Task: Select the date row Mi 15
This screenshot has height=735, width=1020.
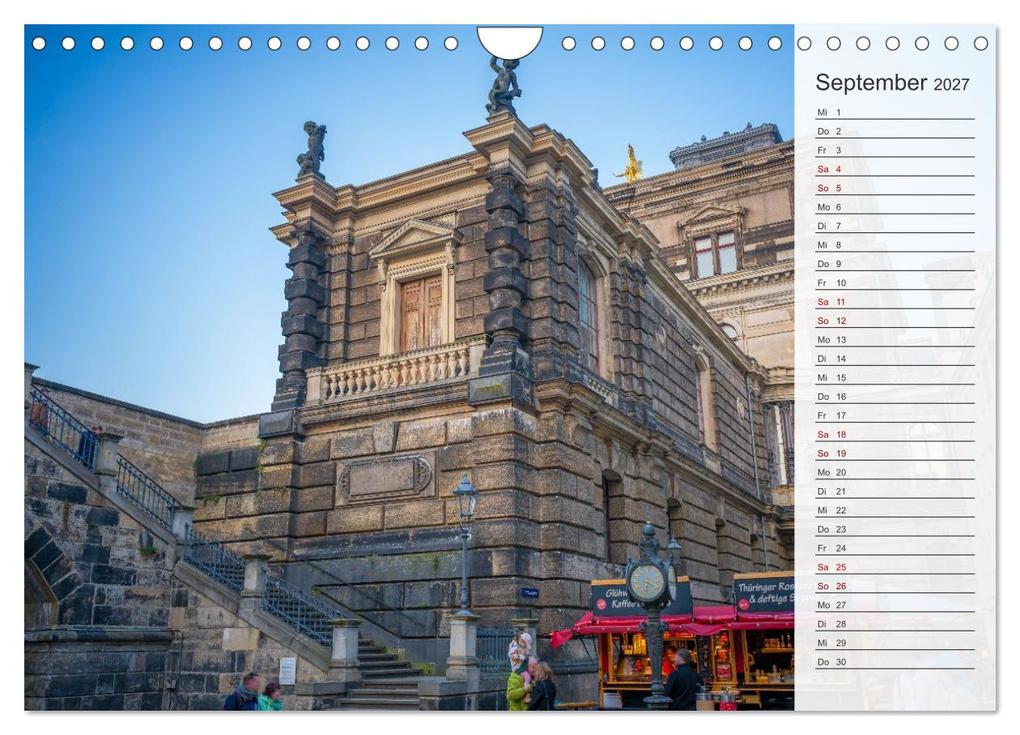Action: (894, 377)
